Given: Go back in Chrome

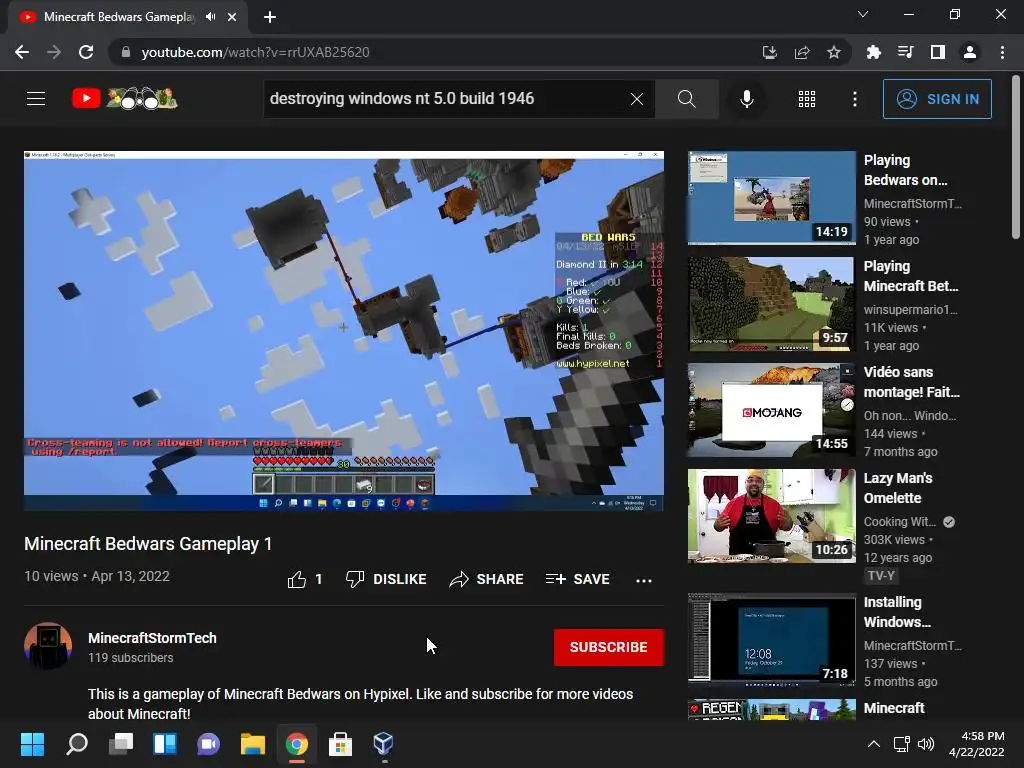Looking at the screenshot, I should click(x=22, y=52).
